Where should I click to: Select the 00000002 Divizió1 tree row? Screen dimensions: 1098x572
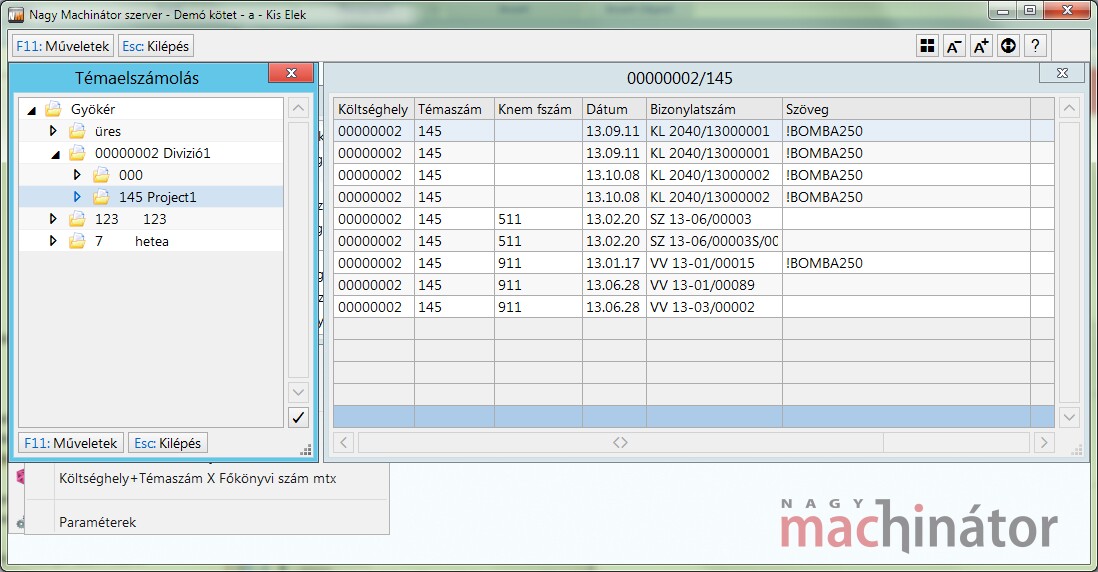[x=151, y=153]
